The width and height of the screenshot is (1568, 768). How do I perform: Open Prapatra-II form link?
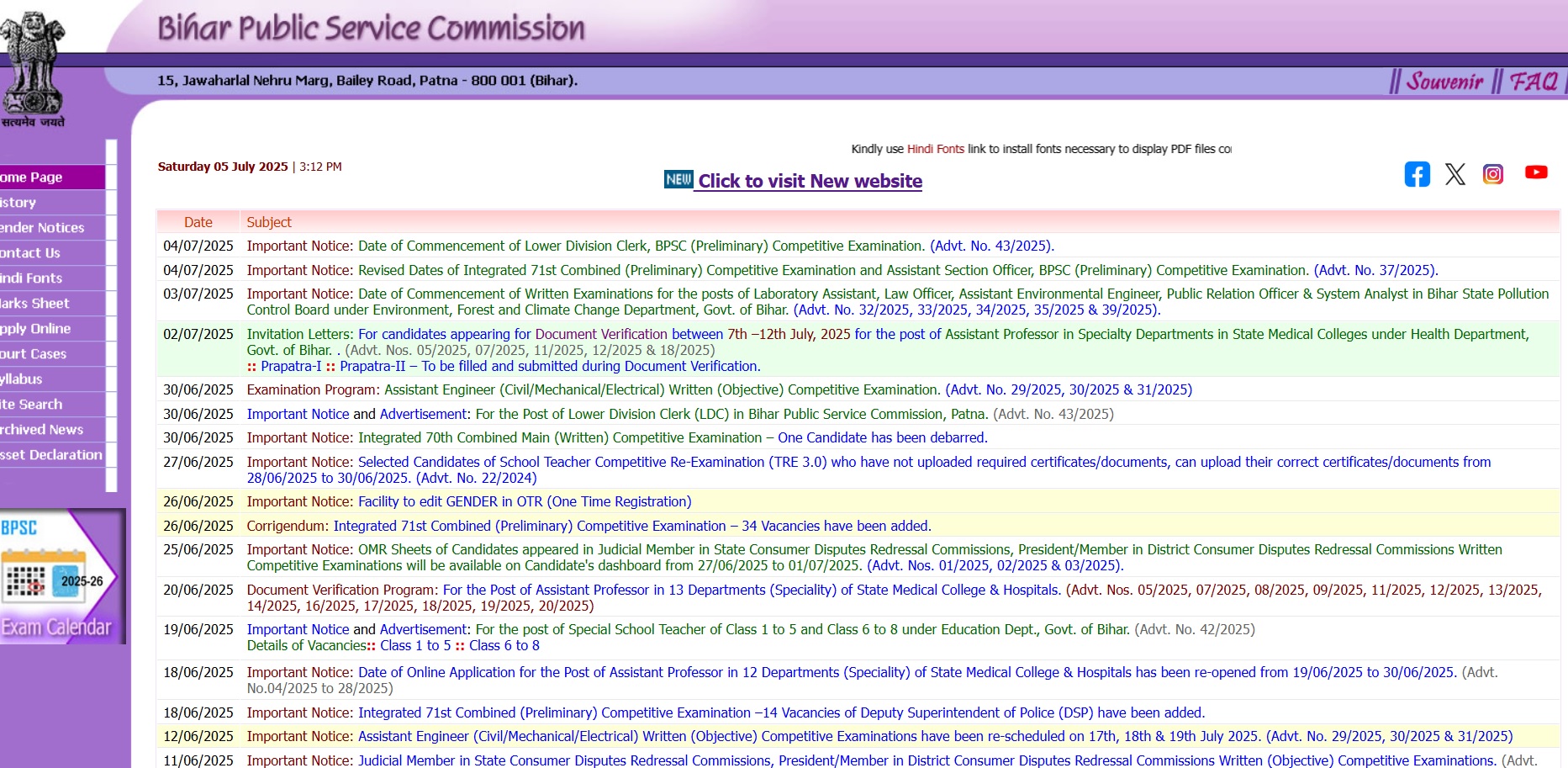(372, 366)
